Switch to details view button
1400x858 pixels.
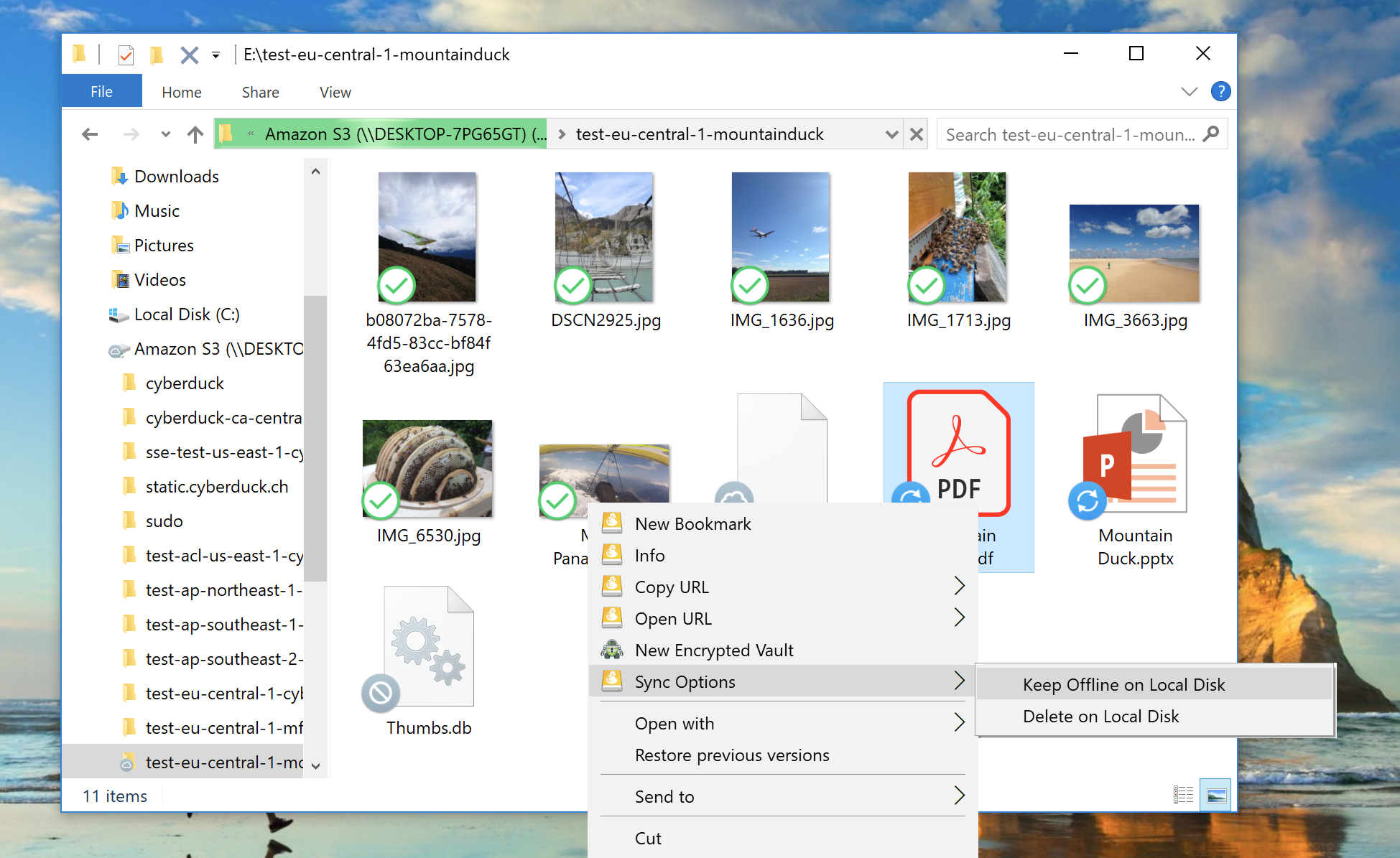click(1183, 796)
